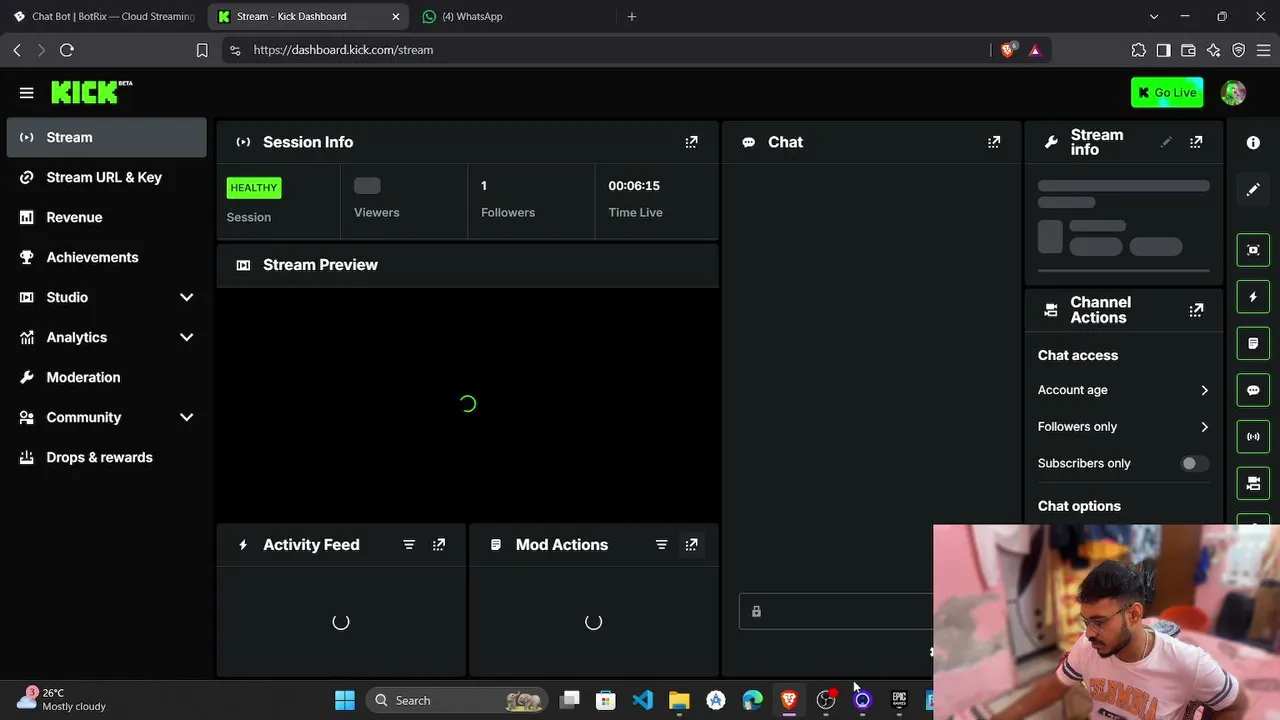The height and width of the screenshot is (720, 1280).
Task: Click the locked chat message input
Action: click(x=836, y=611)
